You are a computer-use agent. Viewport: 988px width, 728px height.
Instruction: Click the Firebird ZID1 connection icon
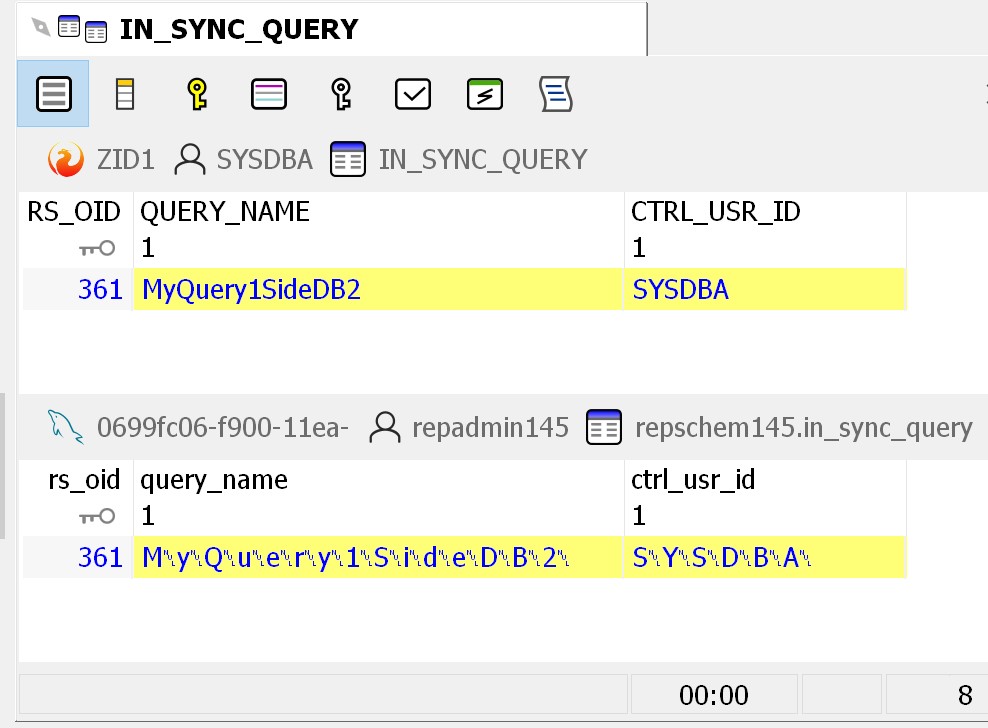[66, 160]
